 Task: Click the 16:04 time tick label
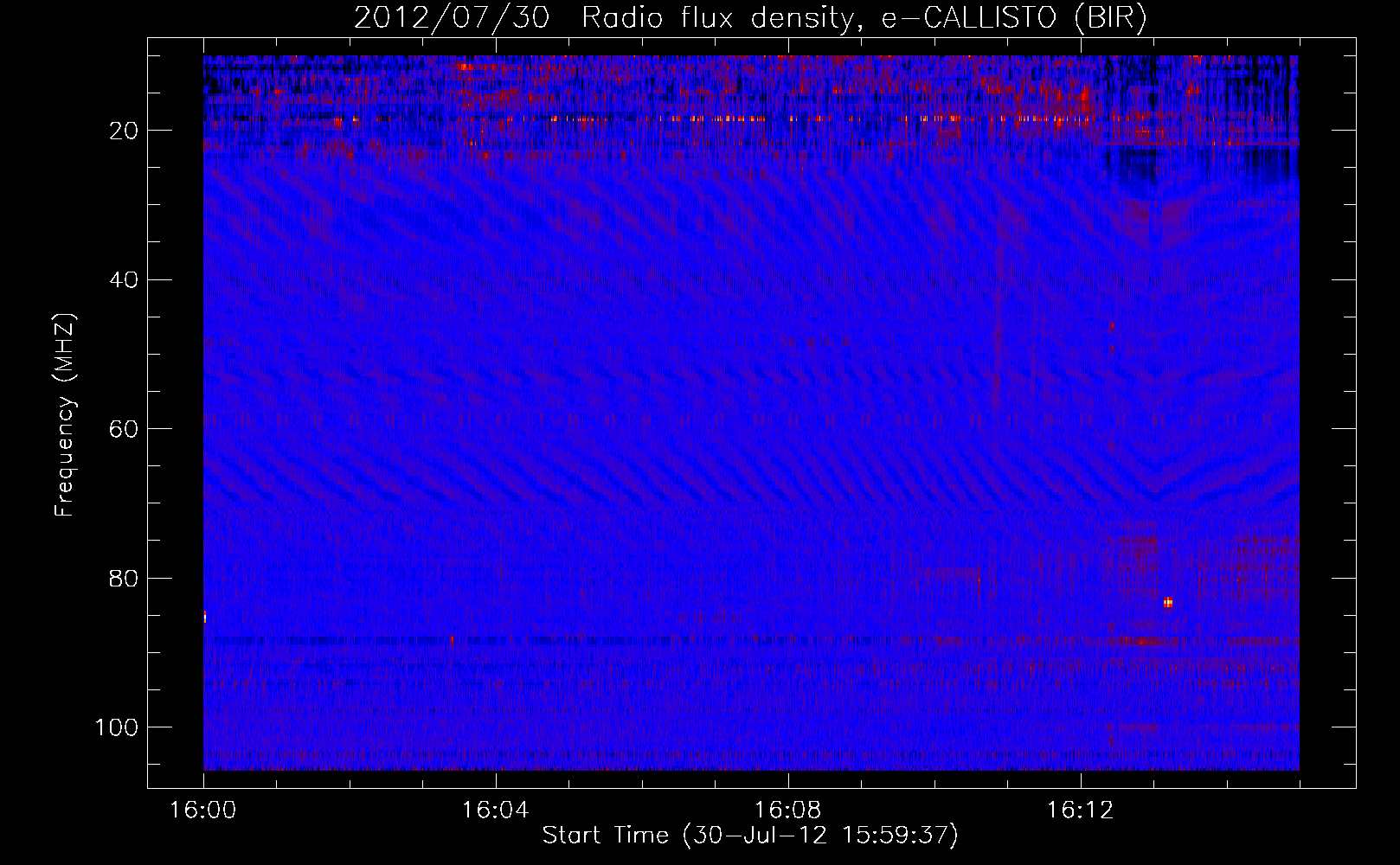pyautogui.click(x=495, y=811)
